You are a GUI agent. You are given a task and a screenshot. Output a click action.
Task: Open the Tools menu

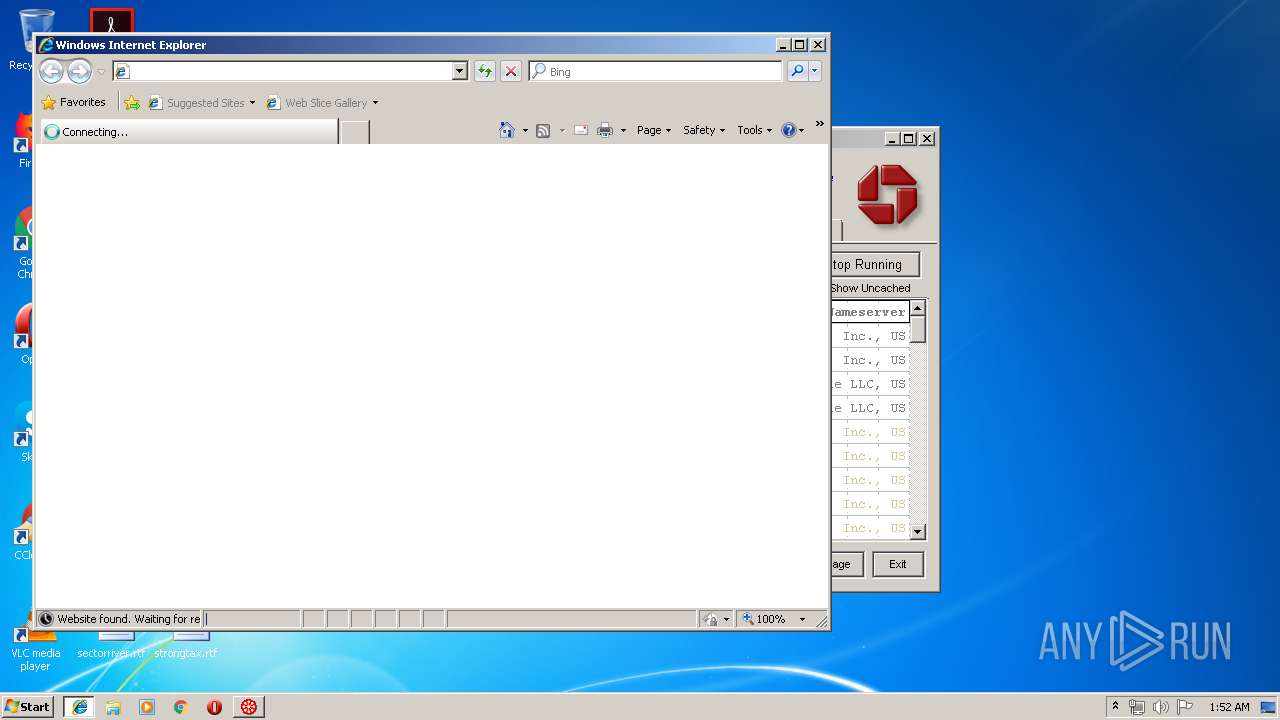(x=755, y=130)
